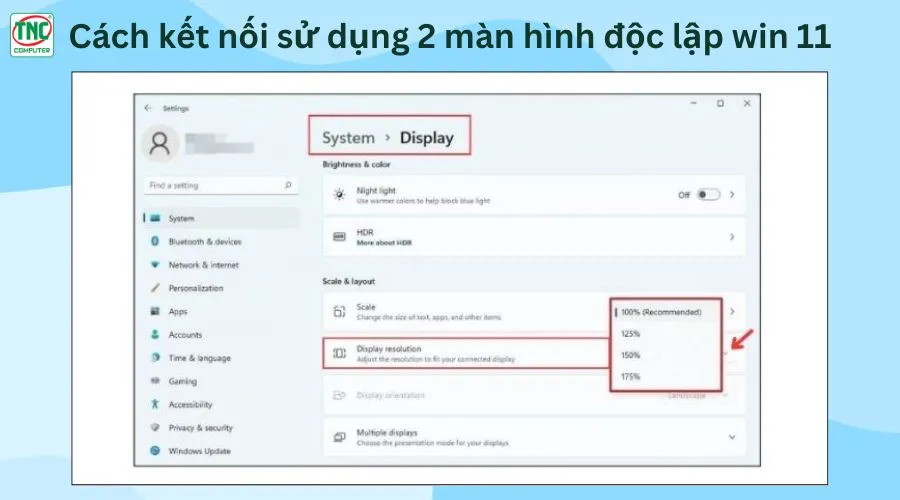Click the Multiple displays icon

(x=339, y=437)
